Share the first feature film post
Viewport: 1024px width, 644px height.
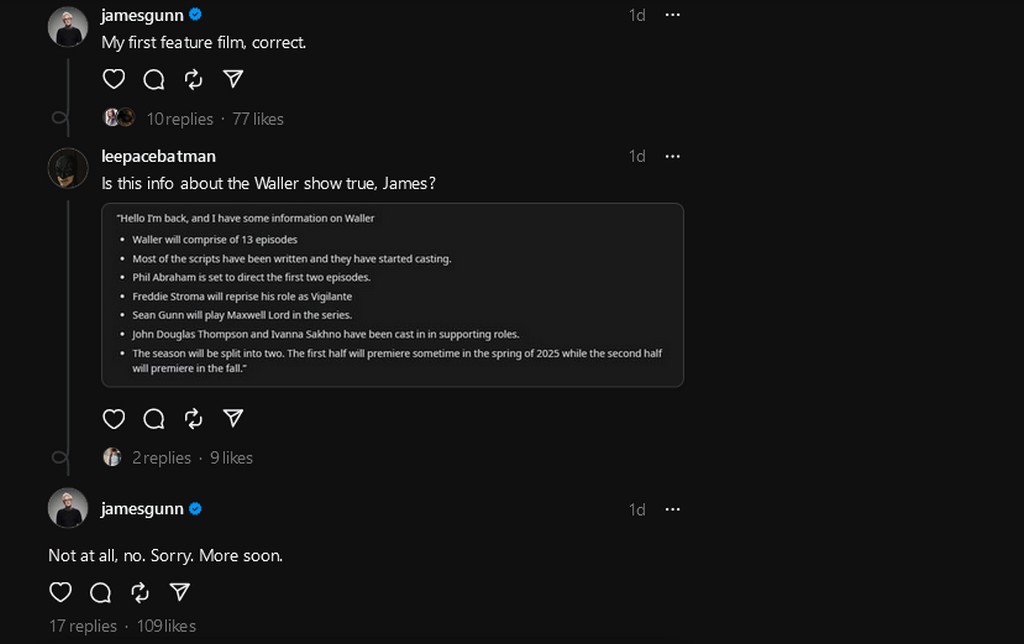(233, 79)
